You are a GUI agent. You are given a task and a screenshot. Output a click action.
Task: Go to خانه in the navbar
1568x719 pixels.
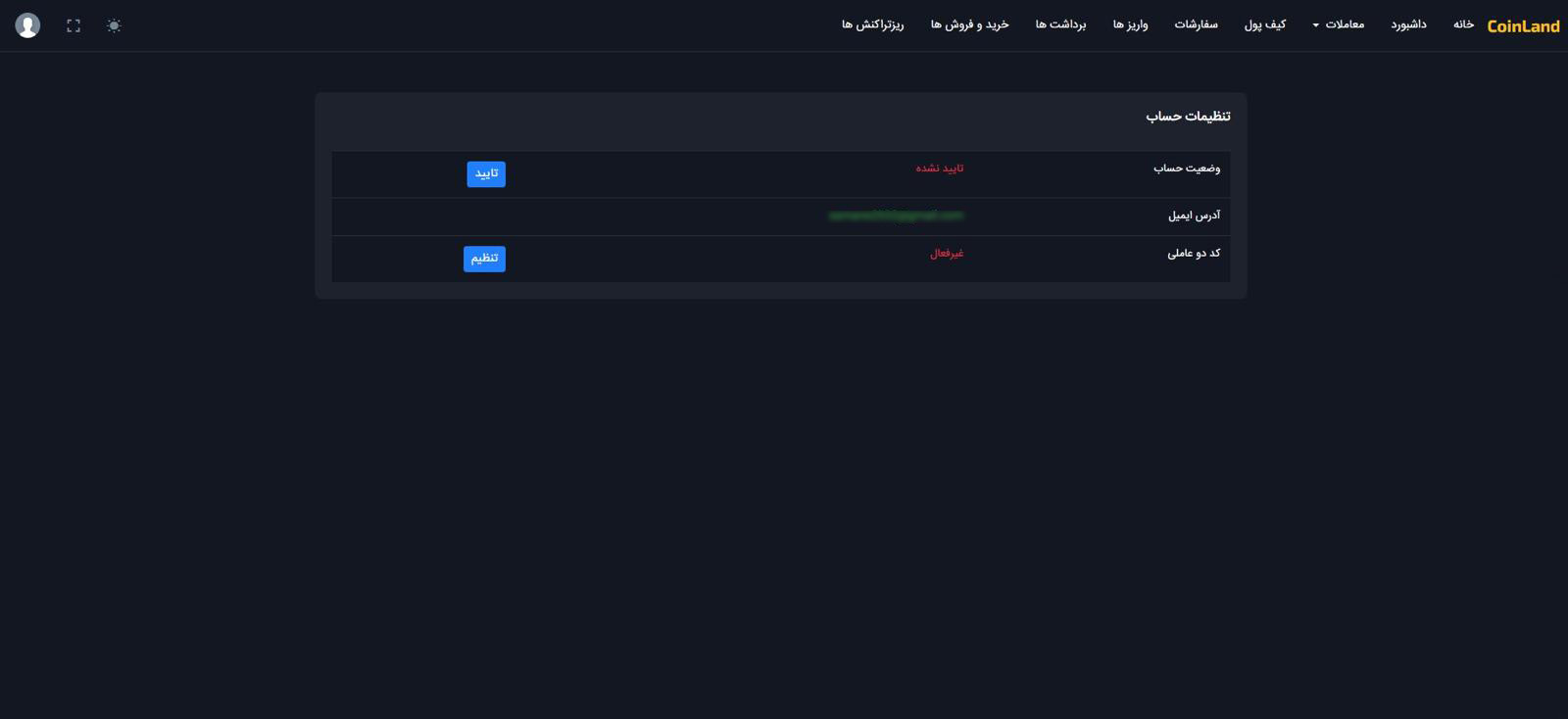coord(1463,24)
